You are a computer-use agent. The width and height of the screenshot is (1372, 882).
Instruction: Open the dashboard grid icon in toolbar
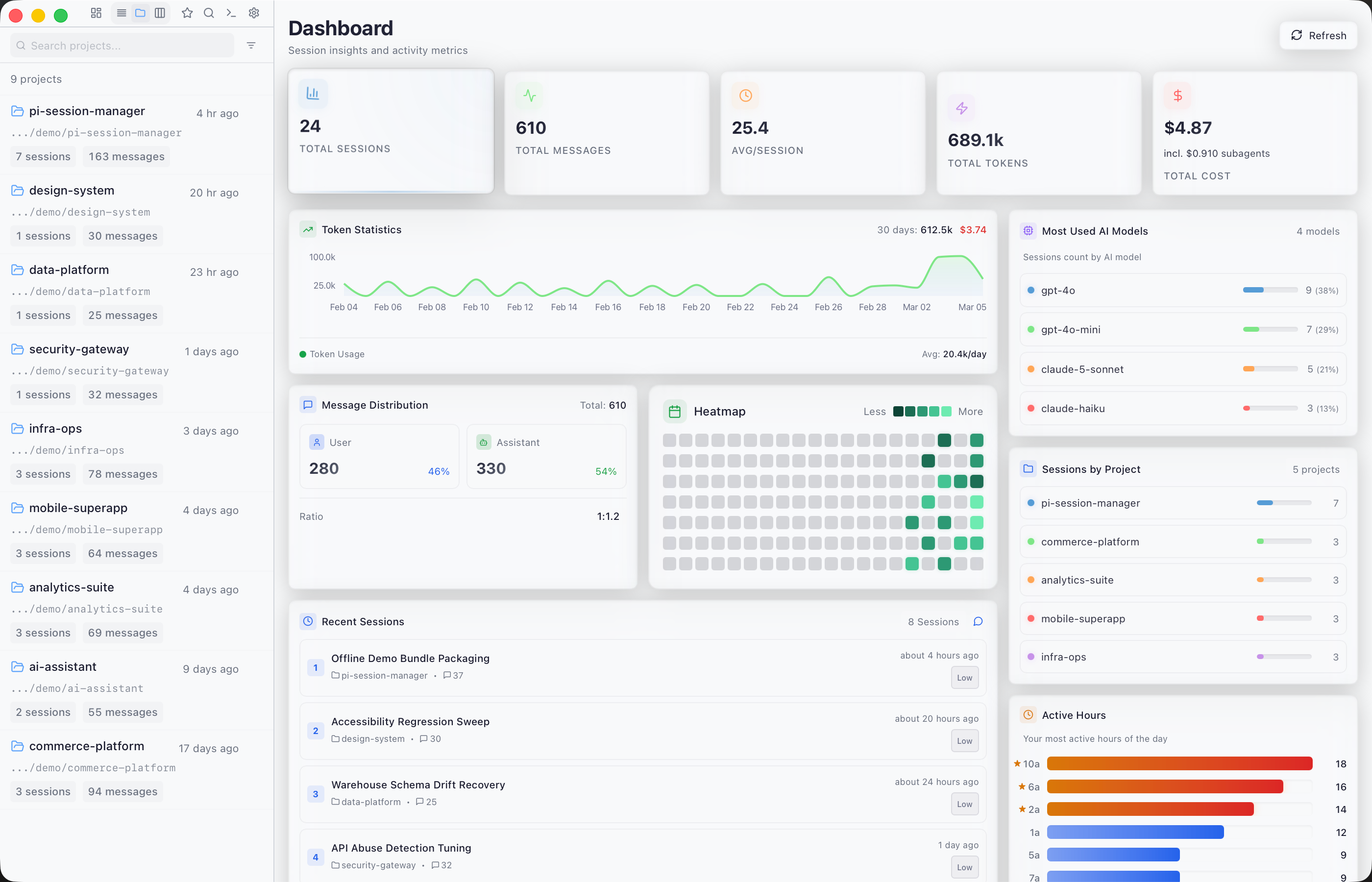pyautogui.click(x=96, y=13)
